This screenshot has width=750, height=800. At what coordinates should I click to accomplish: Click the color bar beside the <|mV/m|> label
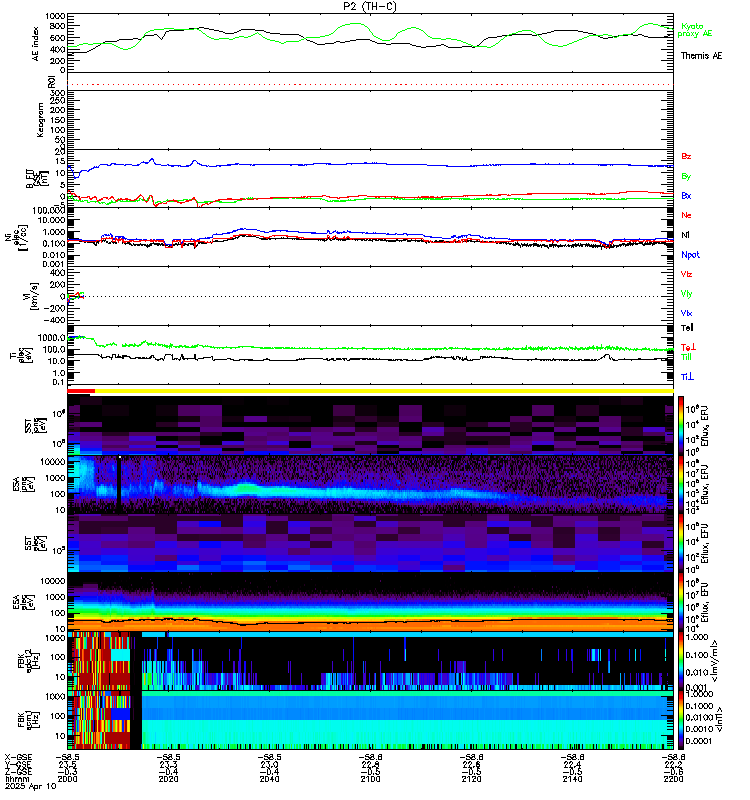tap(681, 661)
